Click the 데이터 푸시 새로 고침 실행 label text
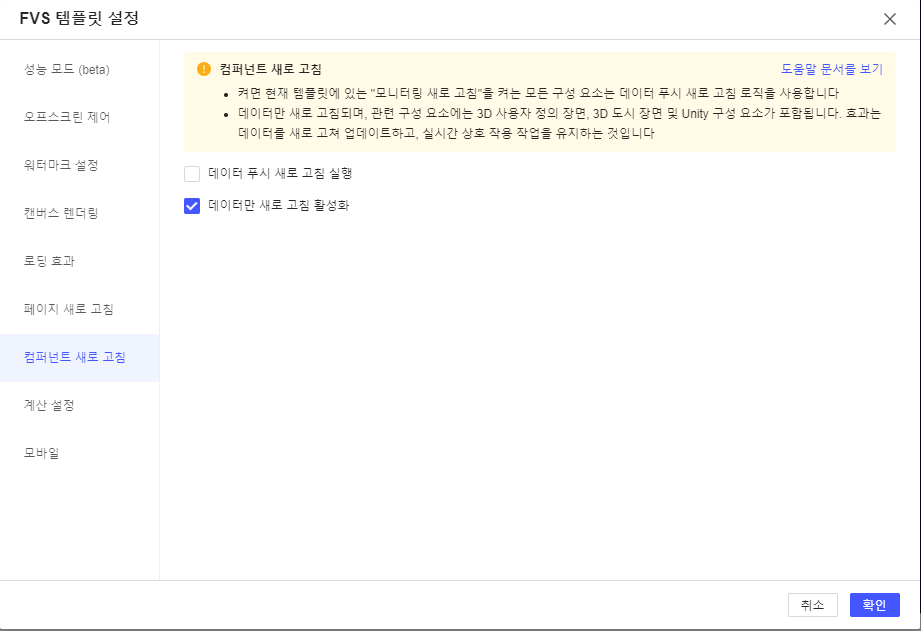 tap(280, 173)
